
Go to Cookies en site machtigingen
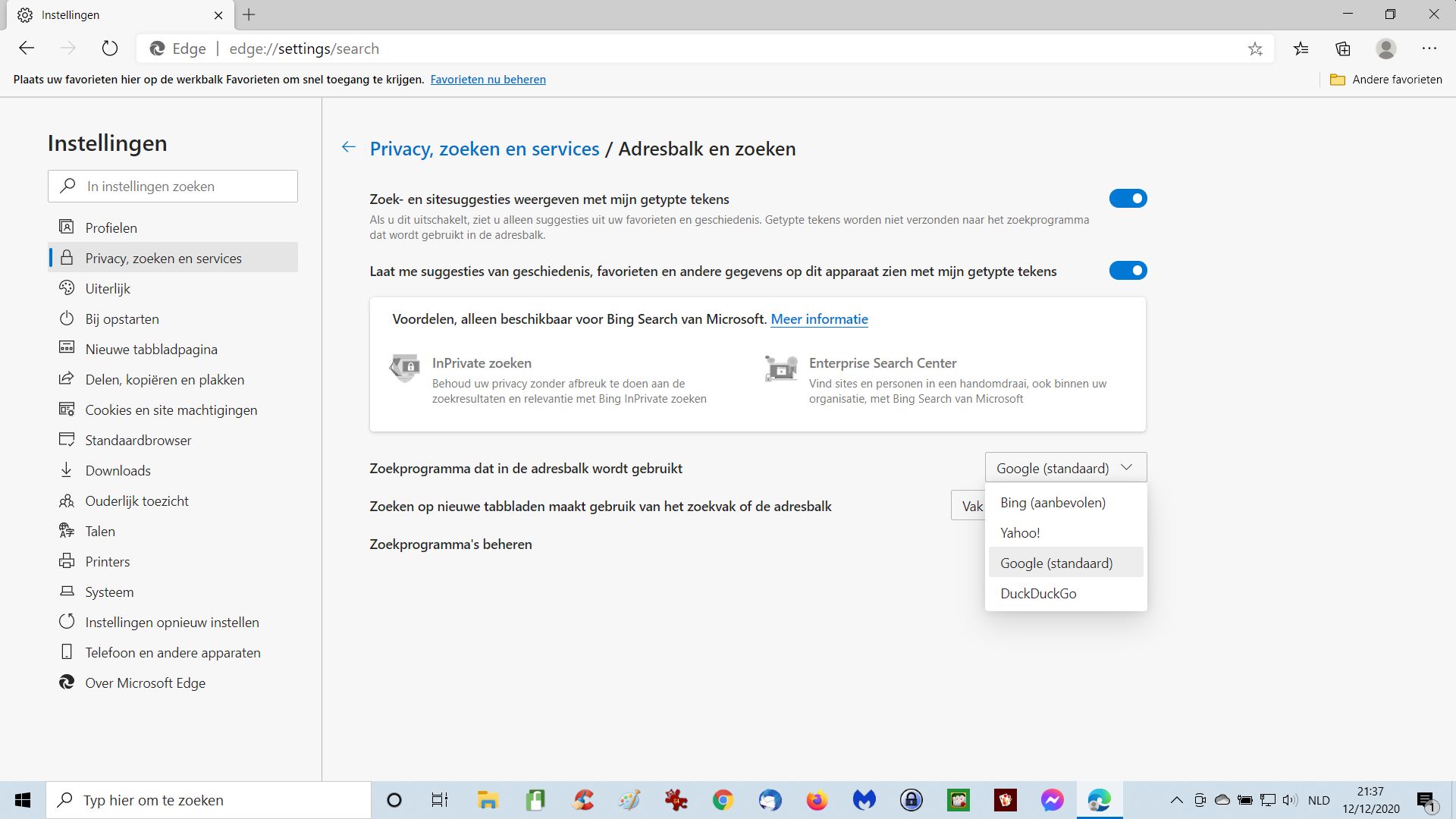[171, 410]
